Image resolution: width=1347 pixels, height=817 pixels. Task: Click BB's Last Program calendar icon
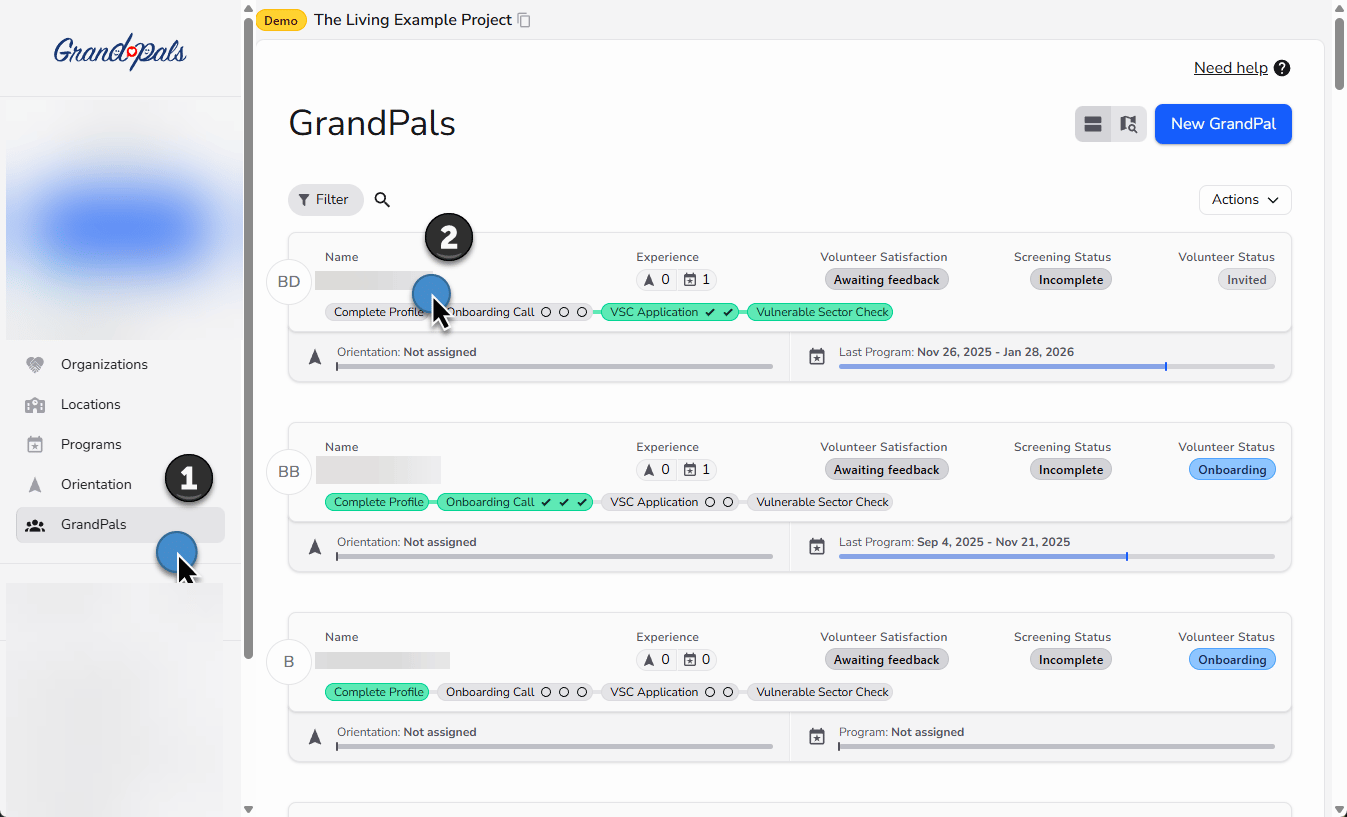click(x=817, y=547)
